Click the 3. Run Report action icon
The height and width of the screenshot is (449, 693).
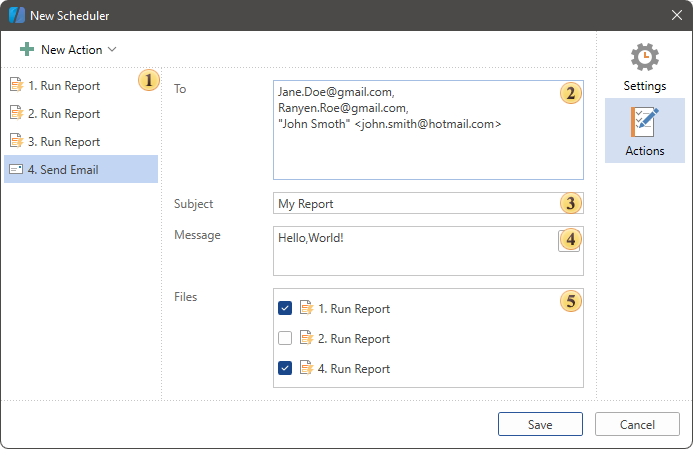[16, 142]
